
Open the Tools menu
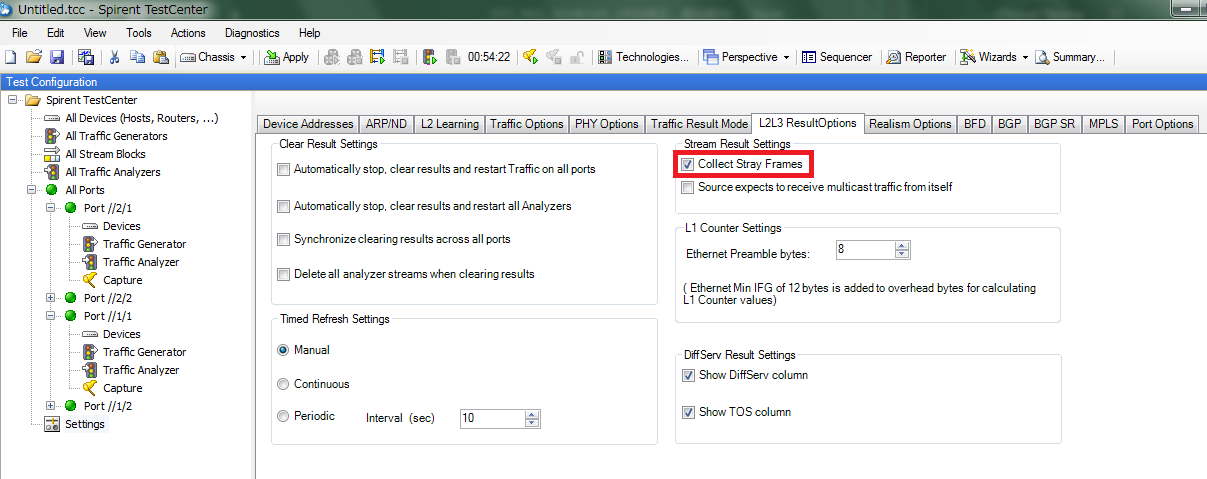(139, 33)
